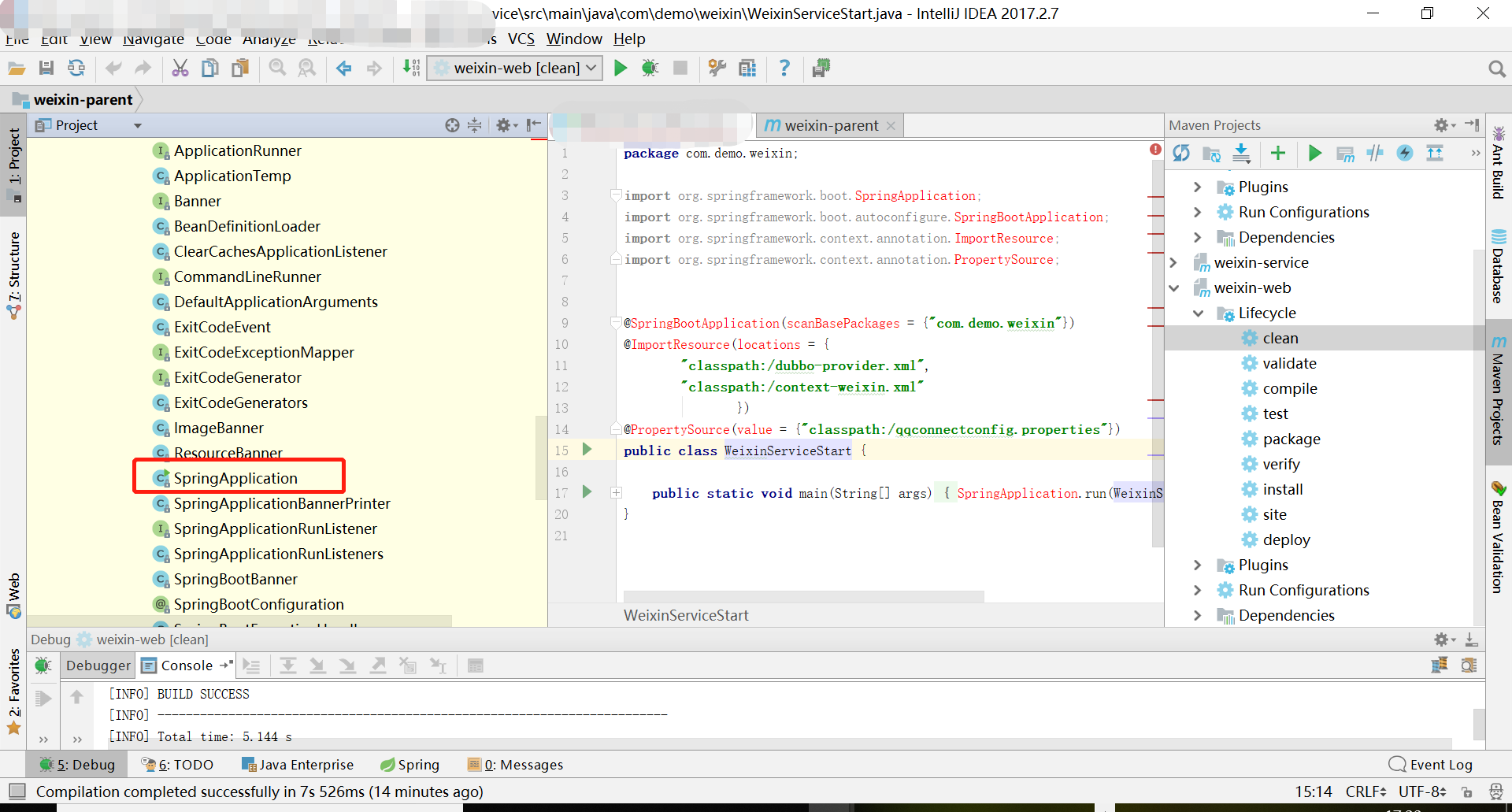
Task: Click run gutter arrow on line 15
Action: tap(587, 449)
